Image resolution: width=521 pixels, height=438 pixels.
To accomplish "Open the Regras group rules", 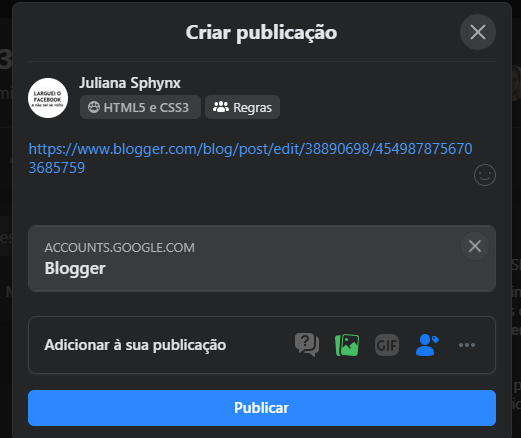I will tap(242, 107).
